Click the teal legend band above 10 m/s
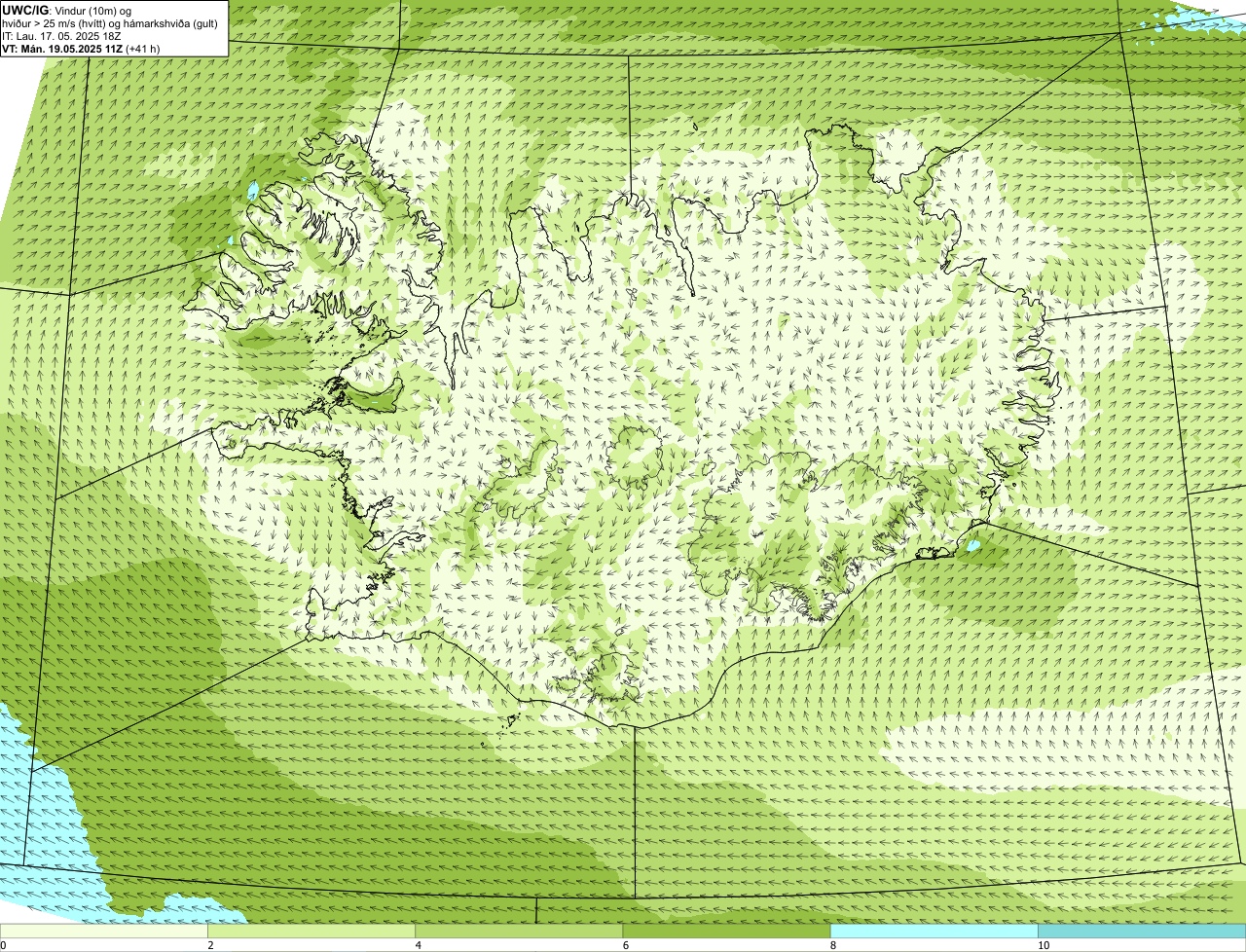Screen dimensions: 1246x952 tap(1142, 931)
